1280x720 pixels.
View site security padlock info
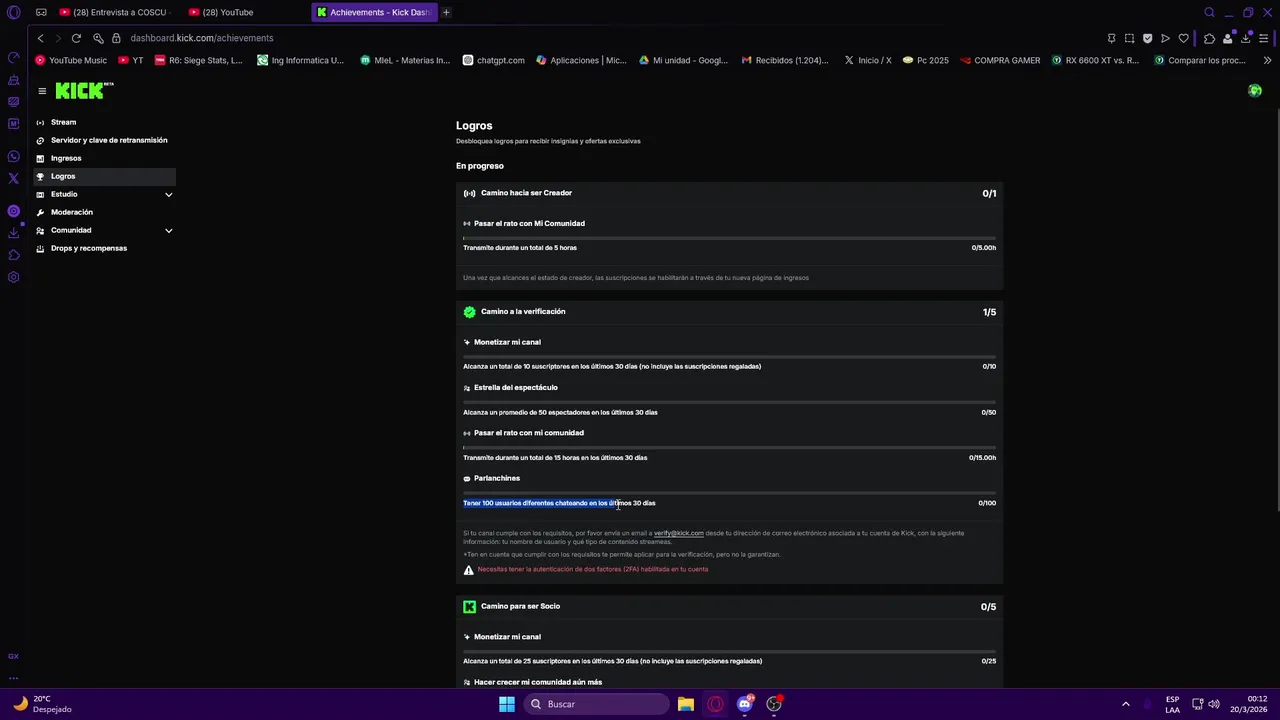pyautogui.click(x=116, y=38)
